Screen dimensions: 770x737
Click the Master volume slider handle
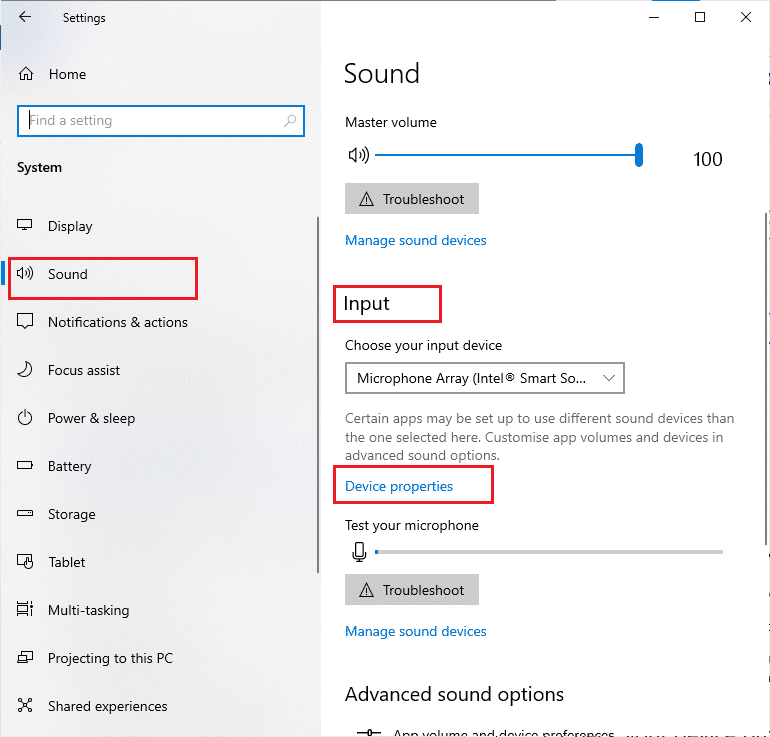point(638,155)
